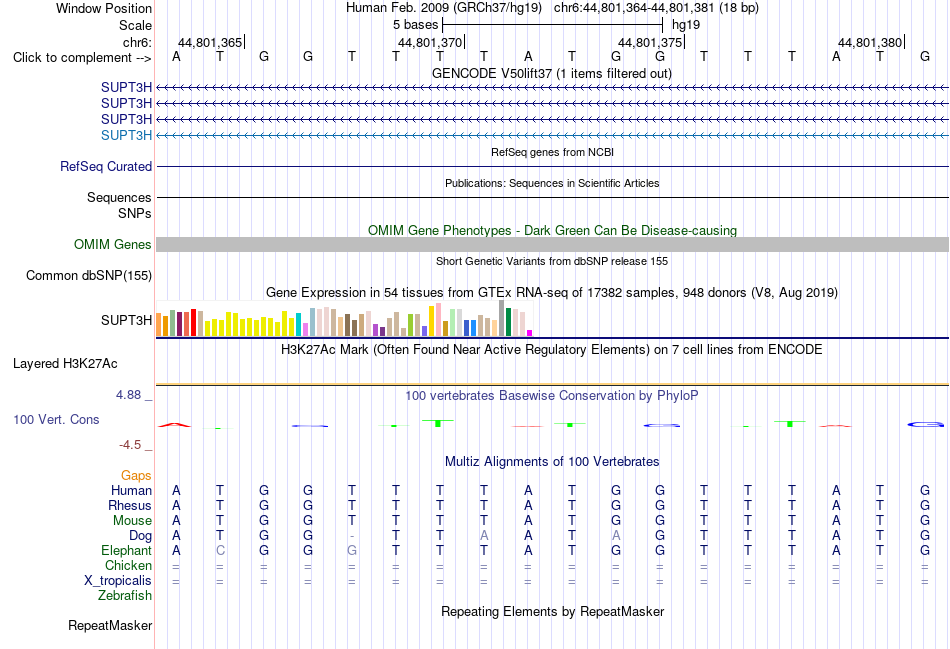Click 'Human Feb. 2009 (GRCh37/hg19)' header text
This screenshot has height=649, width=950.
coord(446,8)
